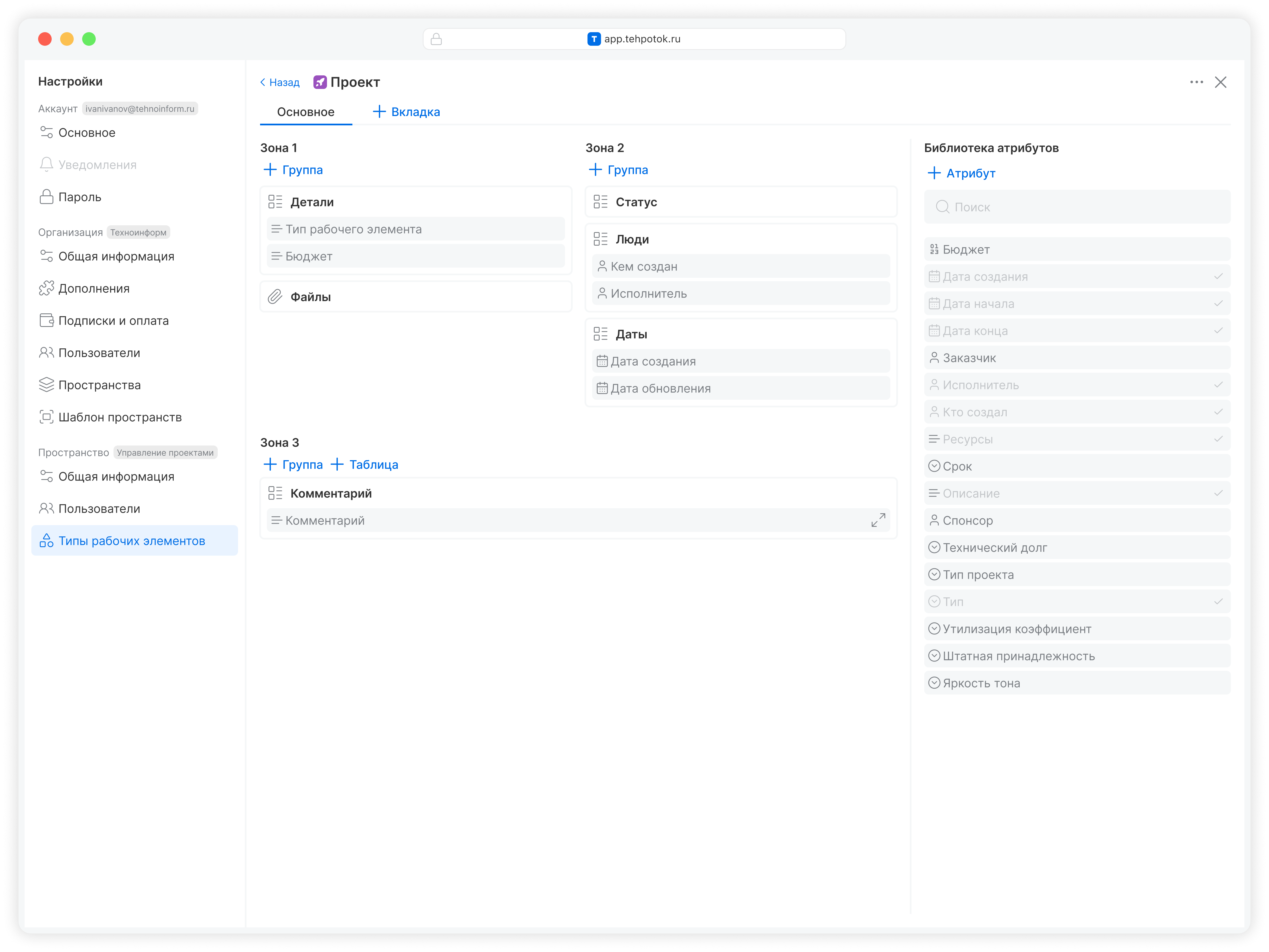Screen dimensions: 1269x952
Task: Click the Поиск attribute search field
Action: click(1076, 207)
